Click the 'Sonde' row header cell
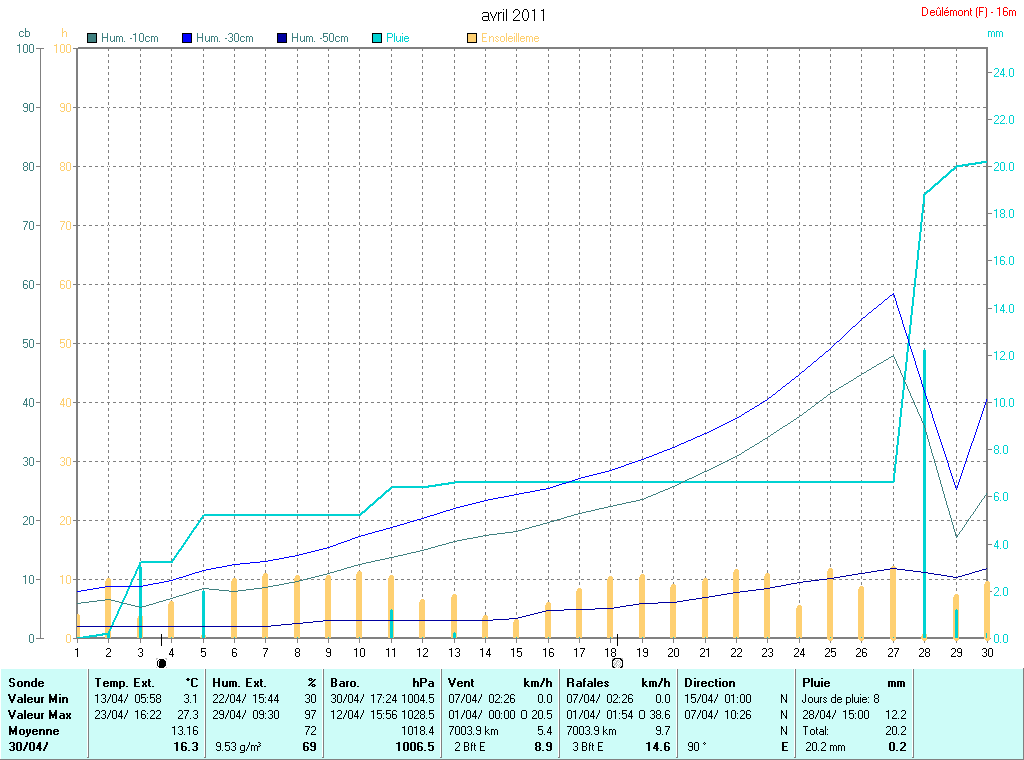1024x760 pixels. (26, 683)
